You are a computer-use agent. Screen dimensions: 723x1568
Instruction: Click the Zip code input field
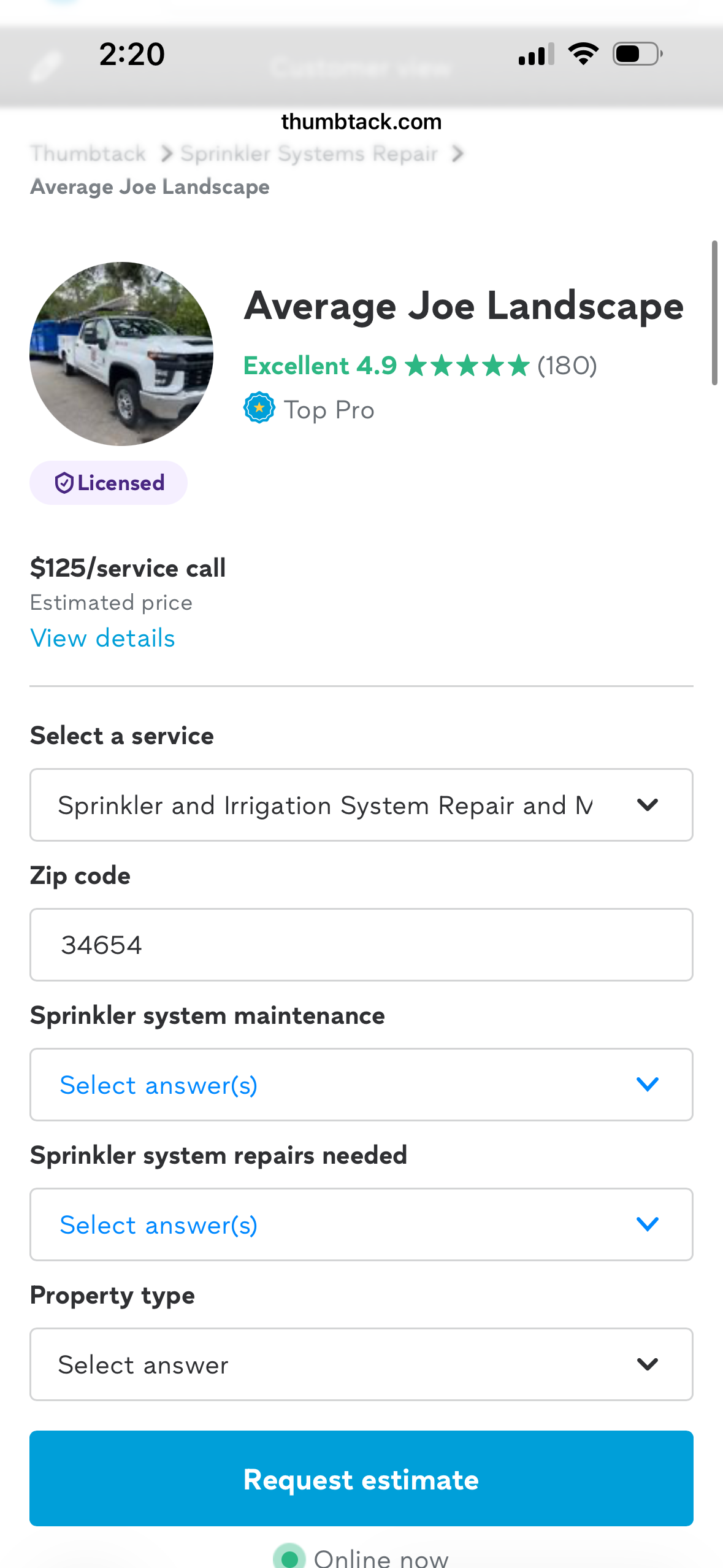click(x=361, y=945)
